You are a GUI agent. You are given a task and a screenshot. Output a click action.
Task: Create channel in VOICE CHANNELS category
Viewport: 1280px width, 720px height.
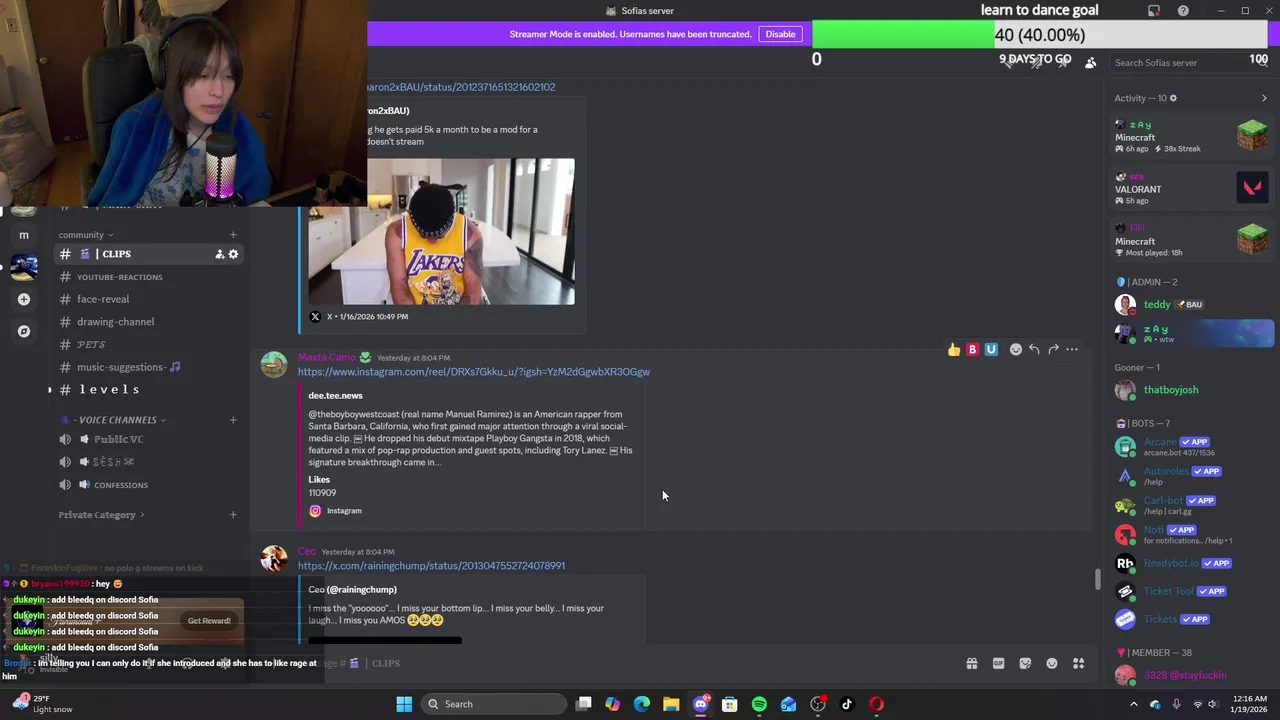[x=233, y=420]
